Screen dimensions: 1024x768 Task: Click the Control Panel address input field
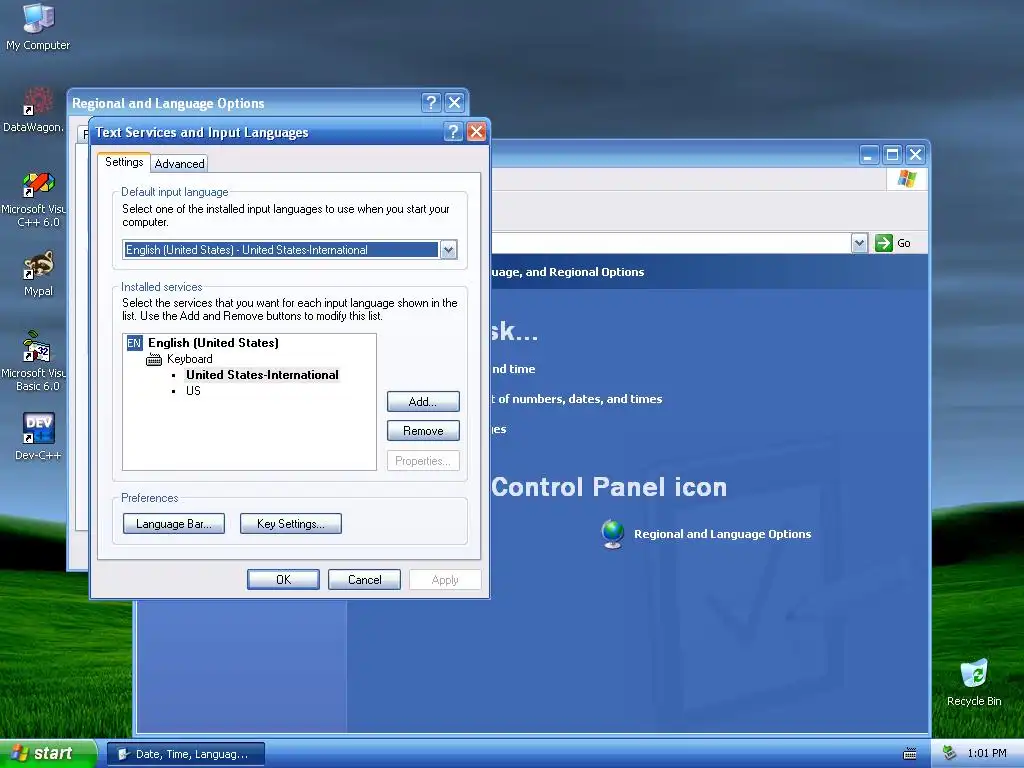click(x=671, y=243)
